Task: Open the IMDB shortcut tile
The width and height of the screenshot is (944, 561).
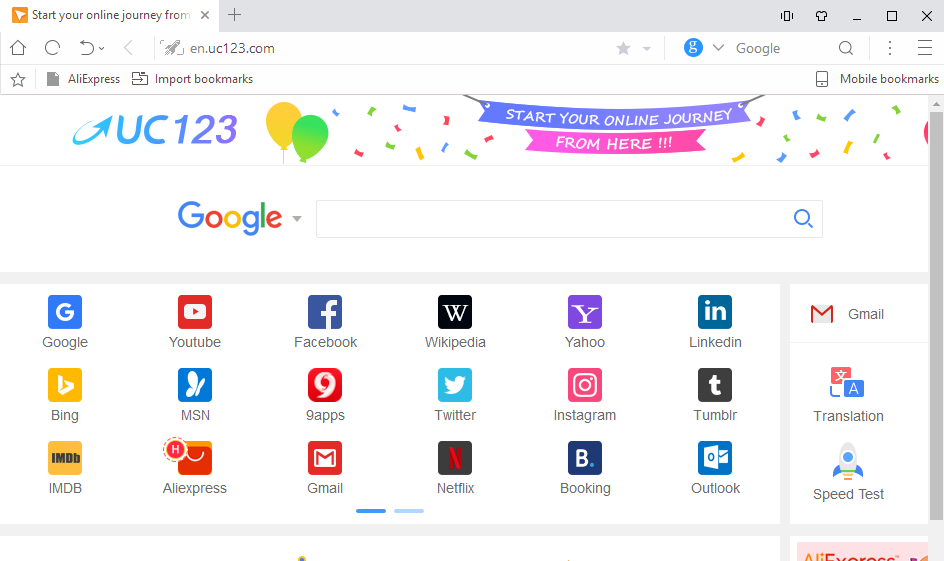Action: [65, 468]
